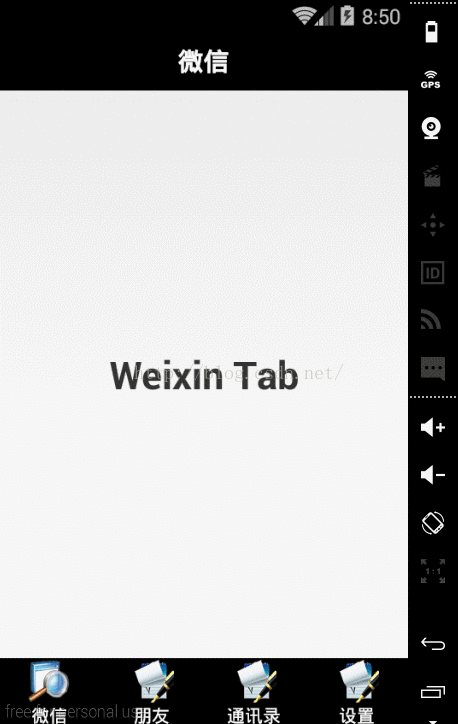The width and height of the screenshot is (458, 724).
Task: Increase volume with the speaker plus button
Action: (x=433, y=428)
